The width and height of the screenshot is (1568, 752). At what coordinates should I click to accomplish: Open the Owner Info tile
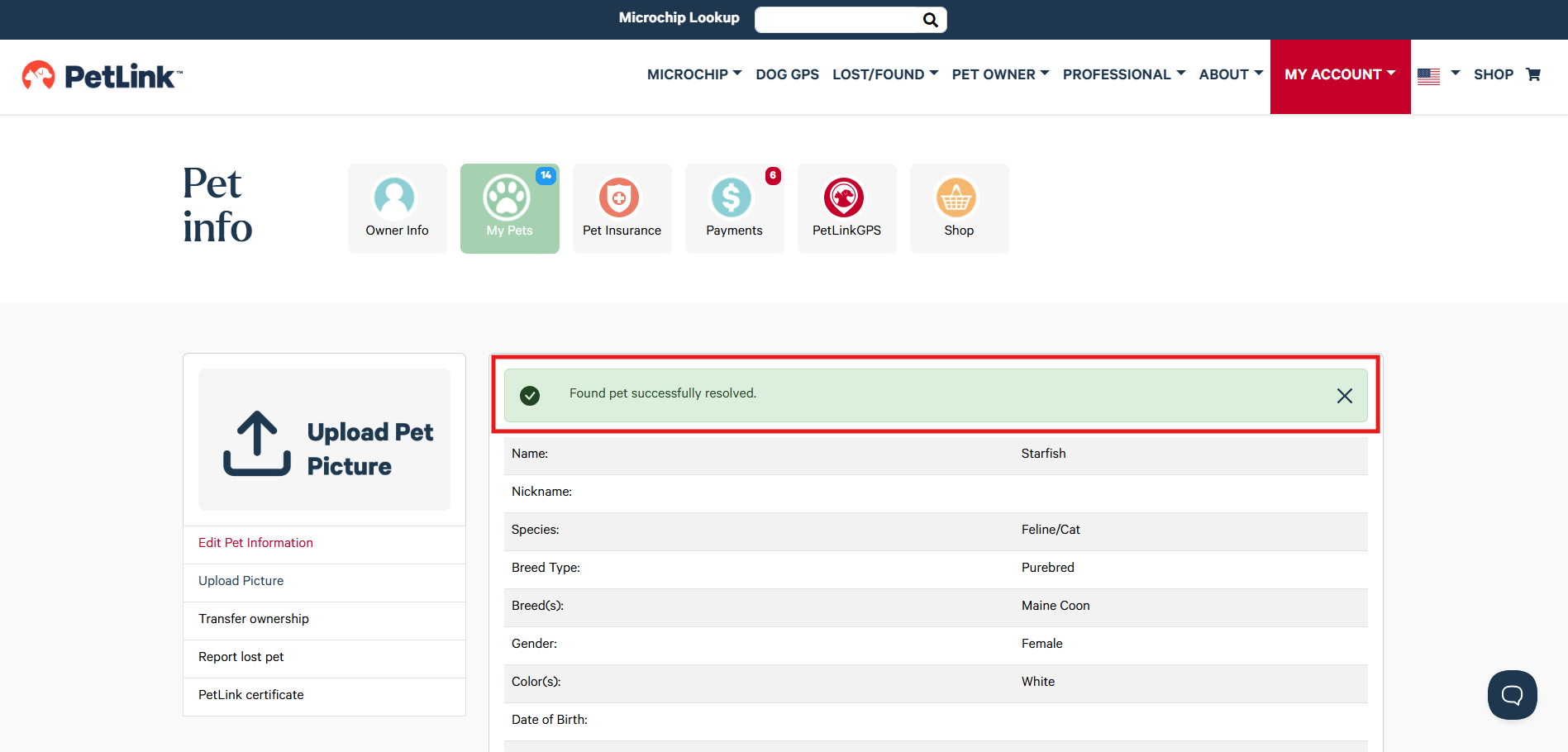398,208
